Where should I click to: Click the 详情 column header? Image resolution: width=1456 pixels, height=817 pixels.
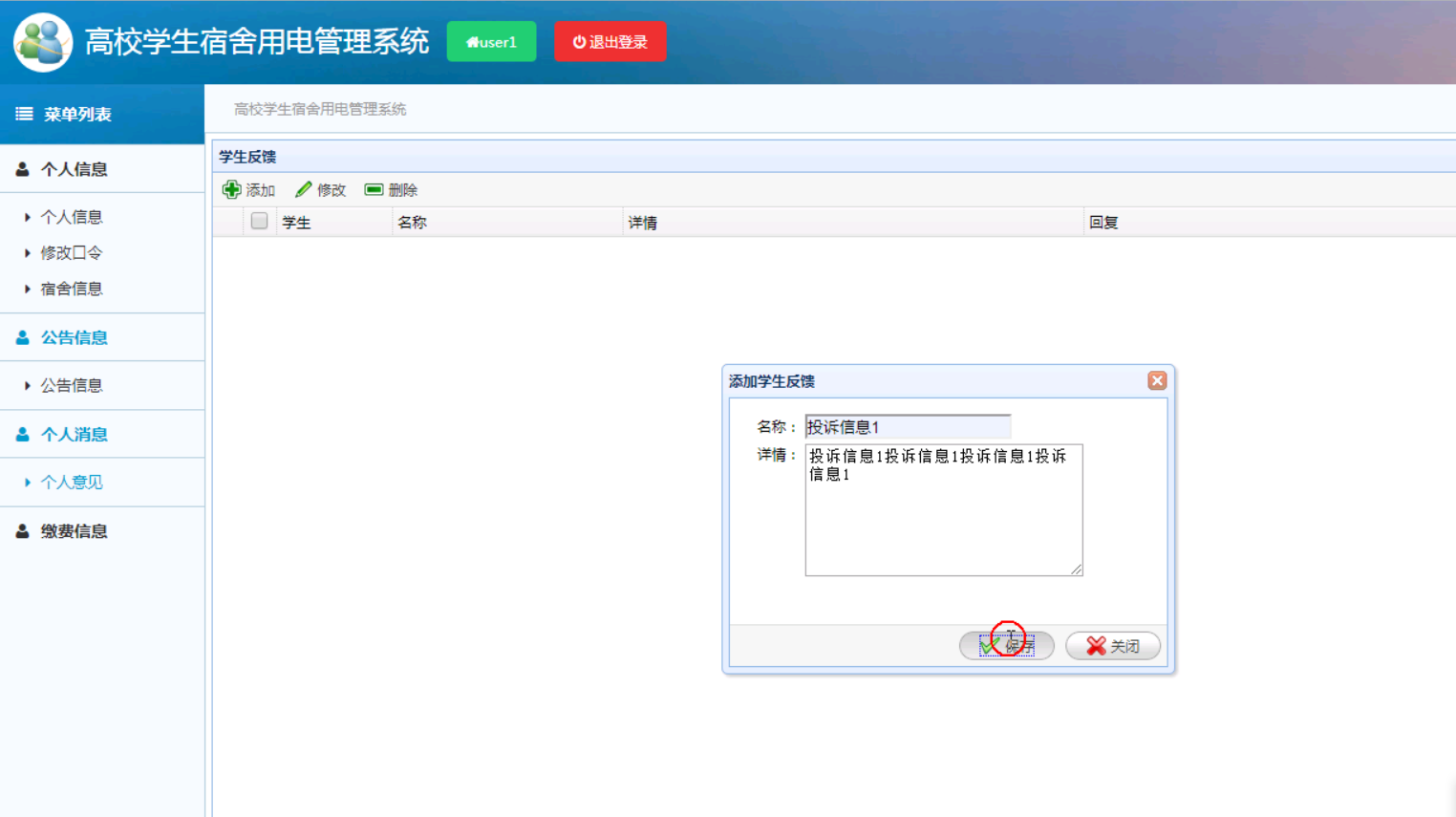click(x=853, y=223)
